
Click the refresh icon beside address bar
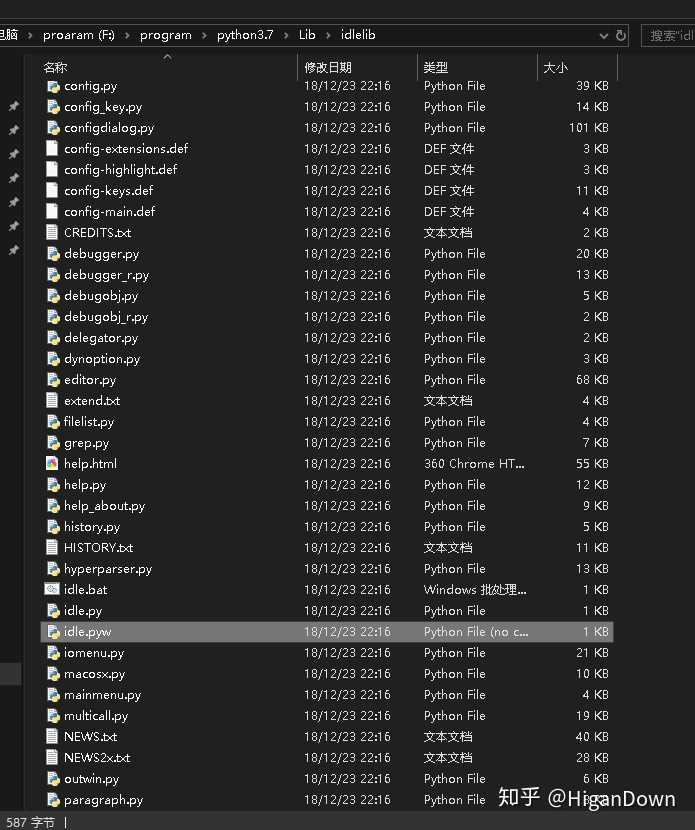click(x=621, y=35)
